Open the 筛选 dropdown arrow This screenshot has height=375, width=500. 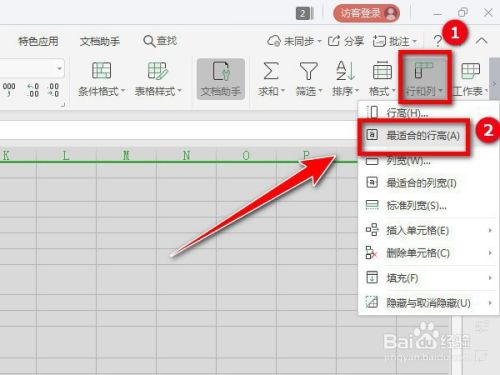320,90
